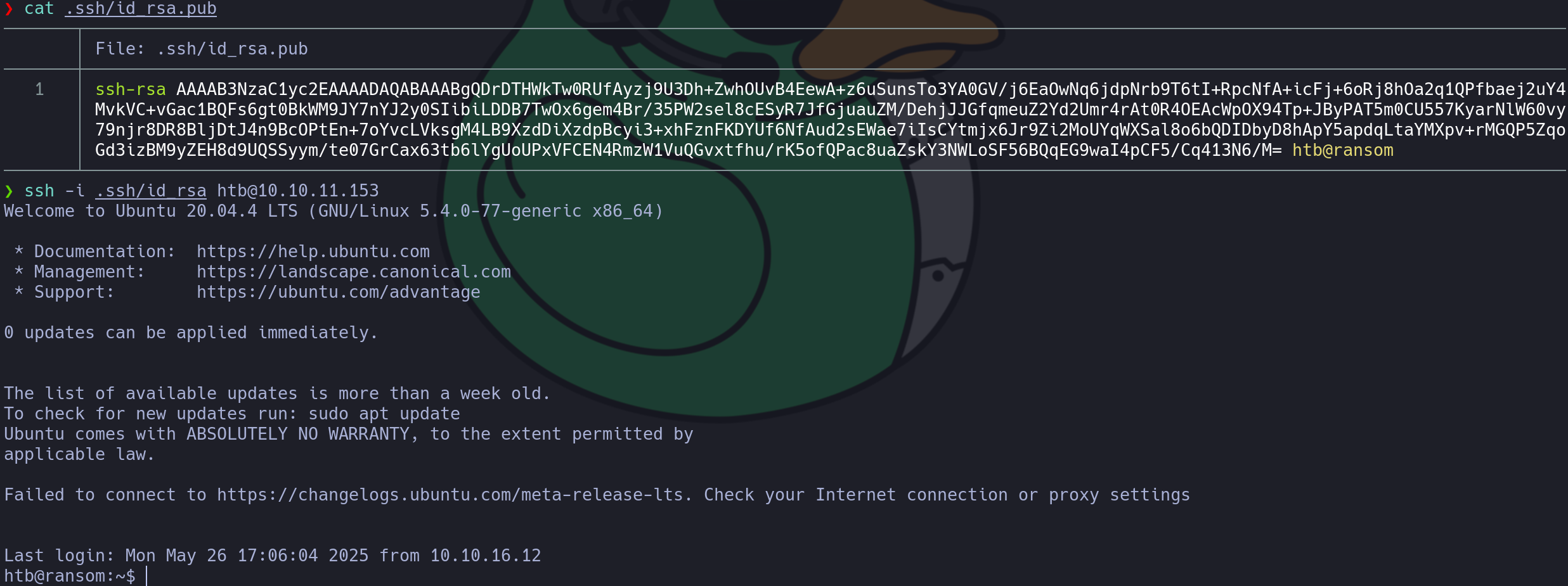Click the 0 updates can be applied line
1568x586 pixels.
click(191, 333)
